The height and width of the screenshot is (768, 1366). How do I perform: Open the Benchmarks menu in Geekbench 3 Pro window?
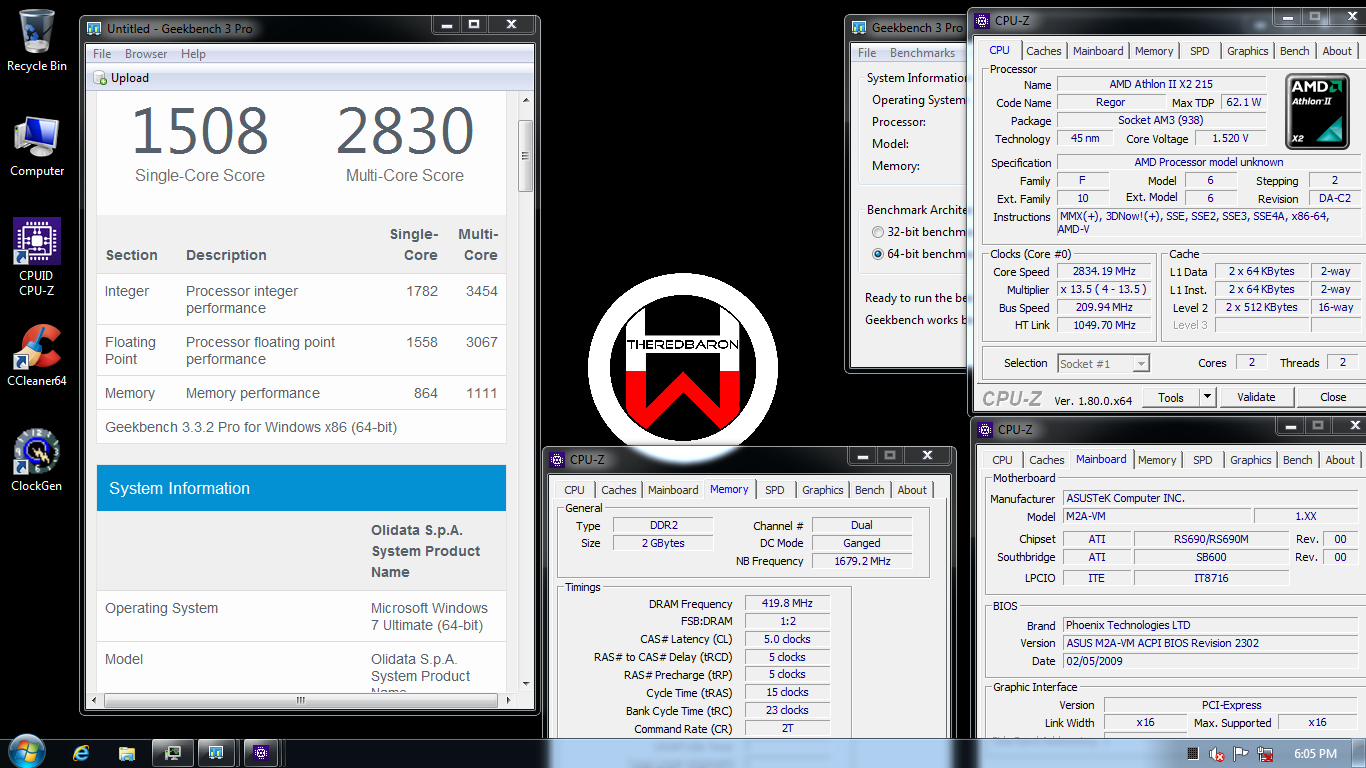922,53
